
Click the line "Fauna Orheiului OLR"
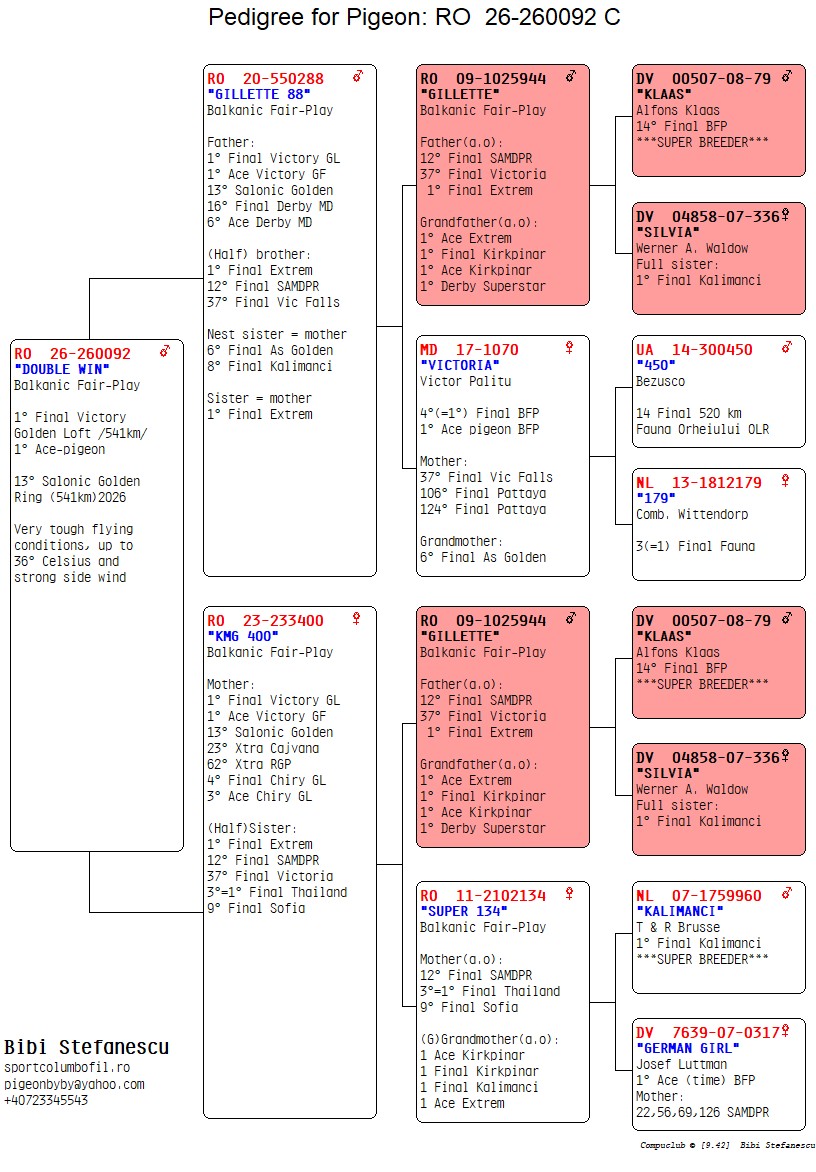pos(702,429)
